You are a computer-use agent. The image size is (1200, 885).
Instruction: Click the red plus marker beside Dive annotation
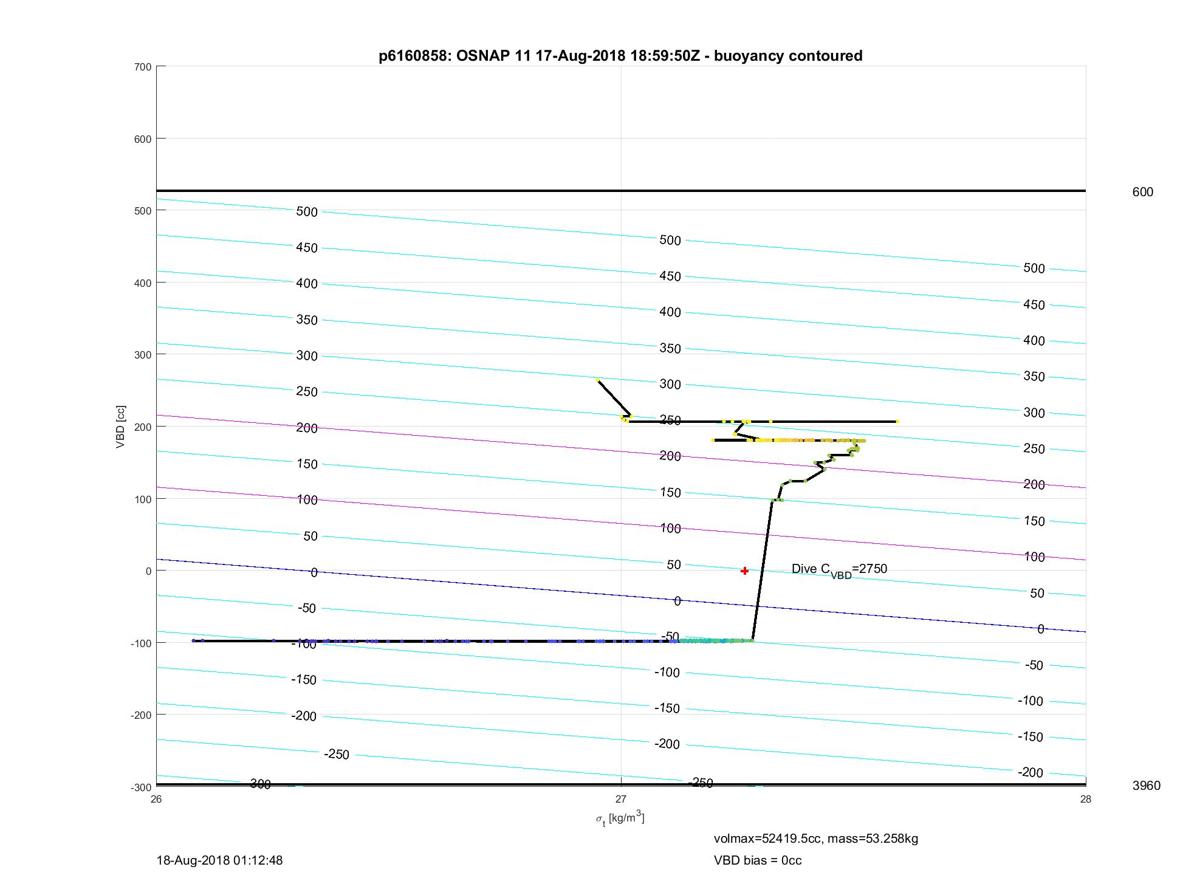coord(745,571)
